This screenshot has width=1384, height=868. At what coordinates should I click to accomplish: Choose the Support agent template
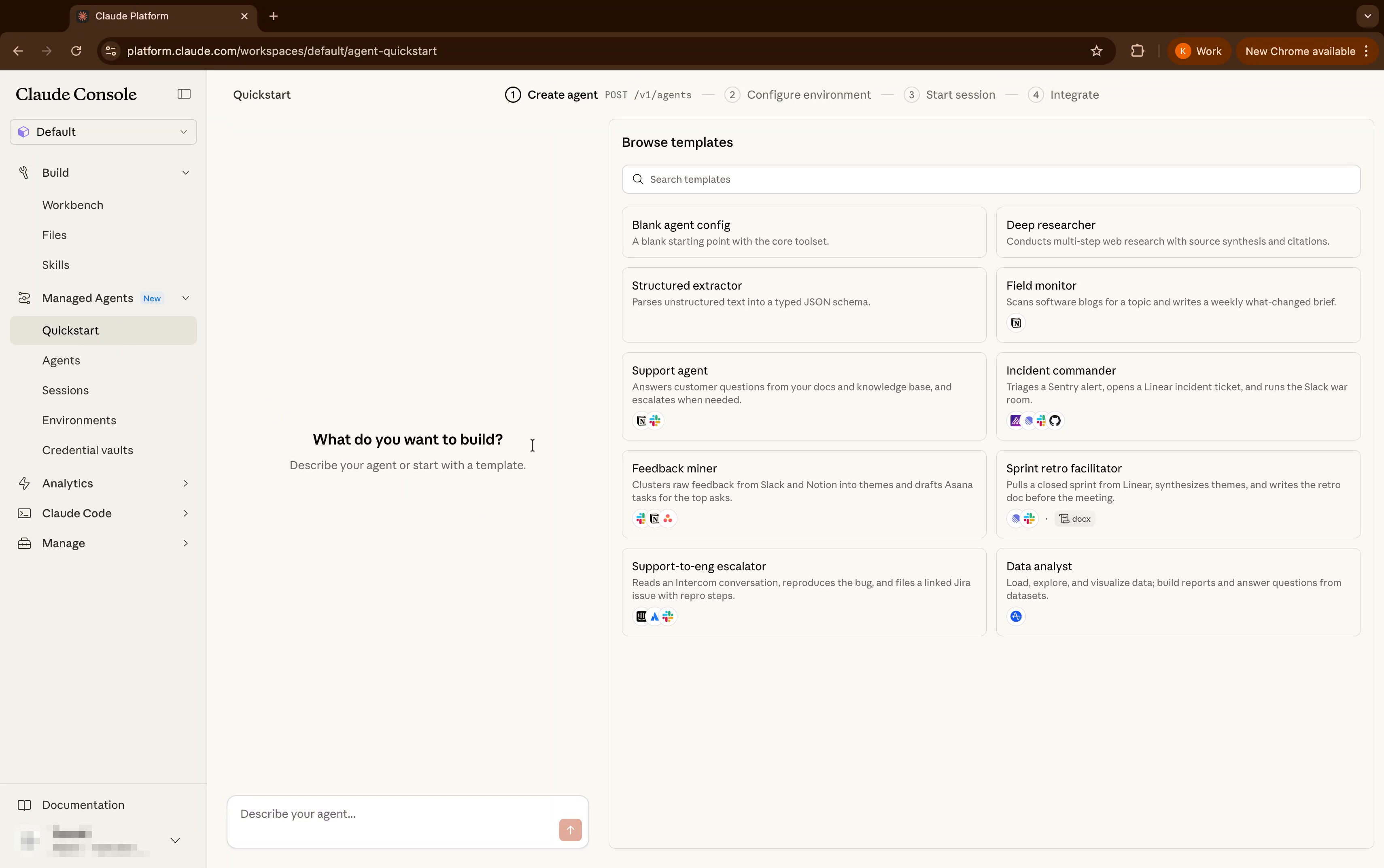[804, 396]
